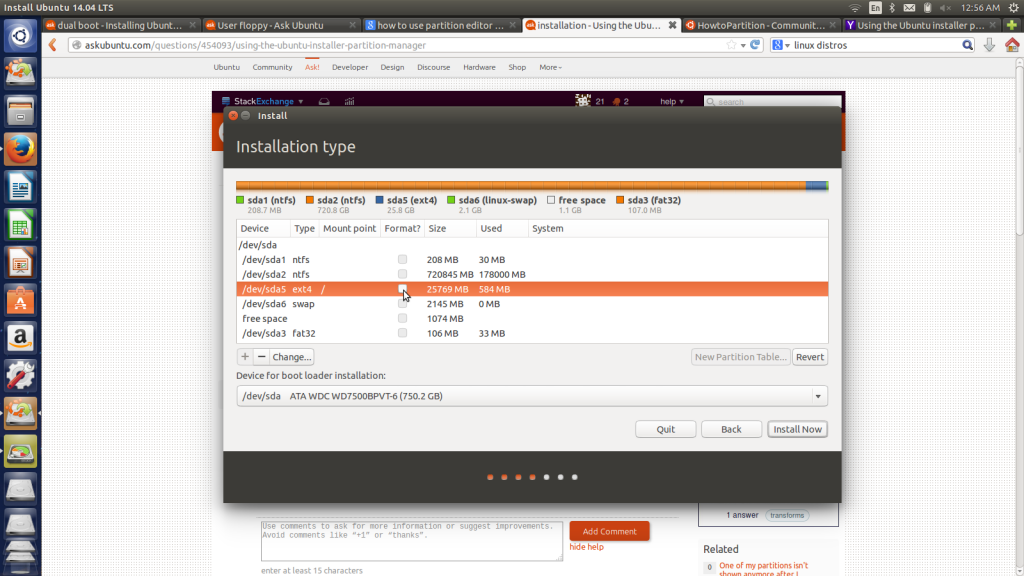
Task: Switch to the dual boot browser tab
Action: click(x=115, y=25)
